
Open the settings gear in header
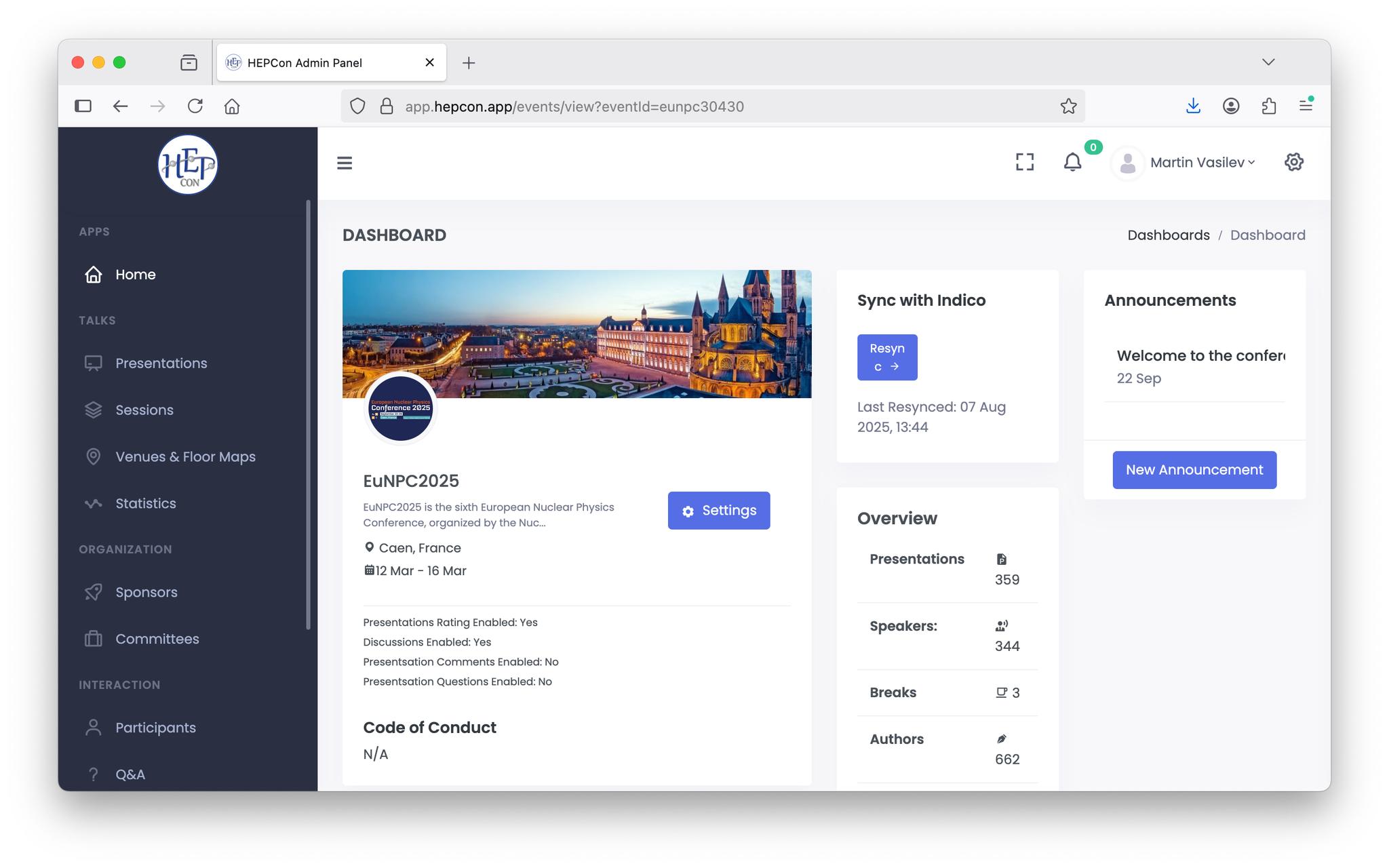1293,162
